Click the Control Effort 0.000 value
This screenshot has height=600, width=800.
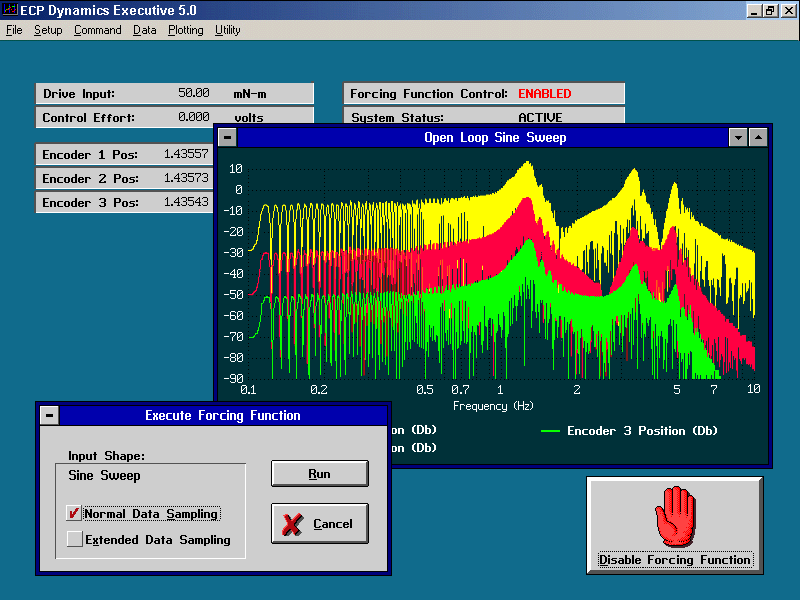tap(194, 117)
